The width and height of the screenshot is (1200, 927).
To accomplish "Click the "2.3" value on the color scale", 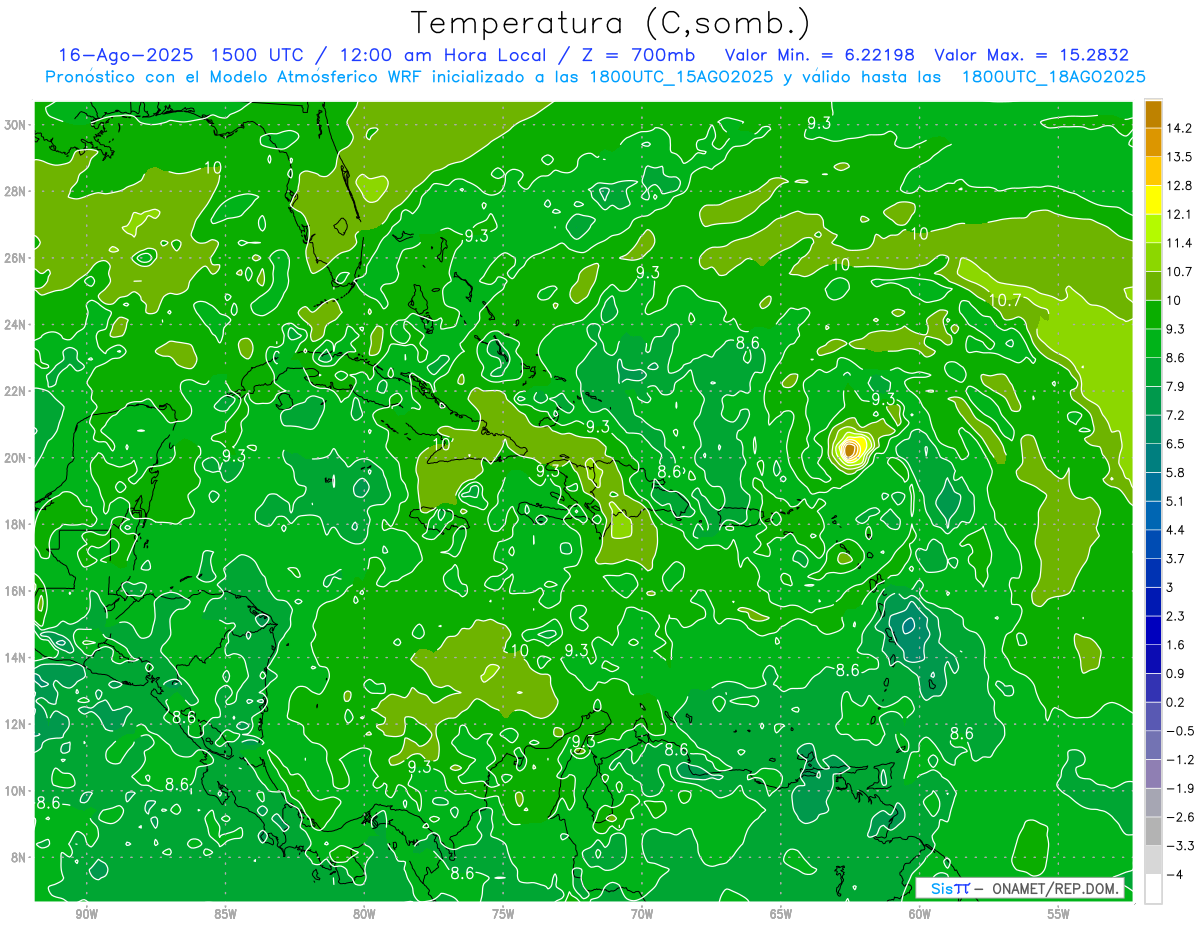I will [x=1176, y=616].
